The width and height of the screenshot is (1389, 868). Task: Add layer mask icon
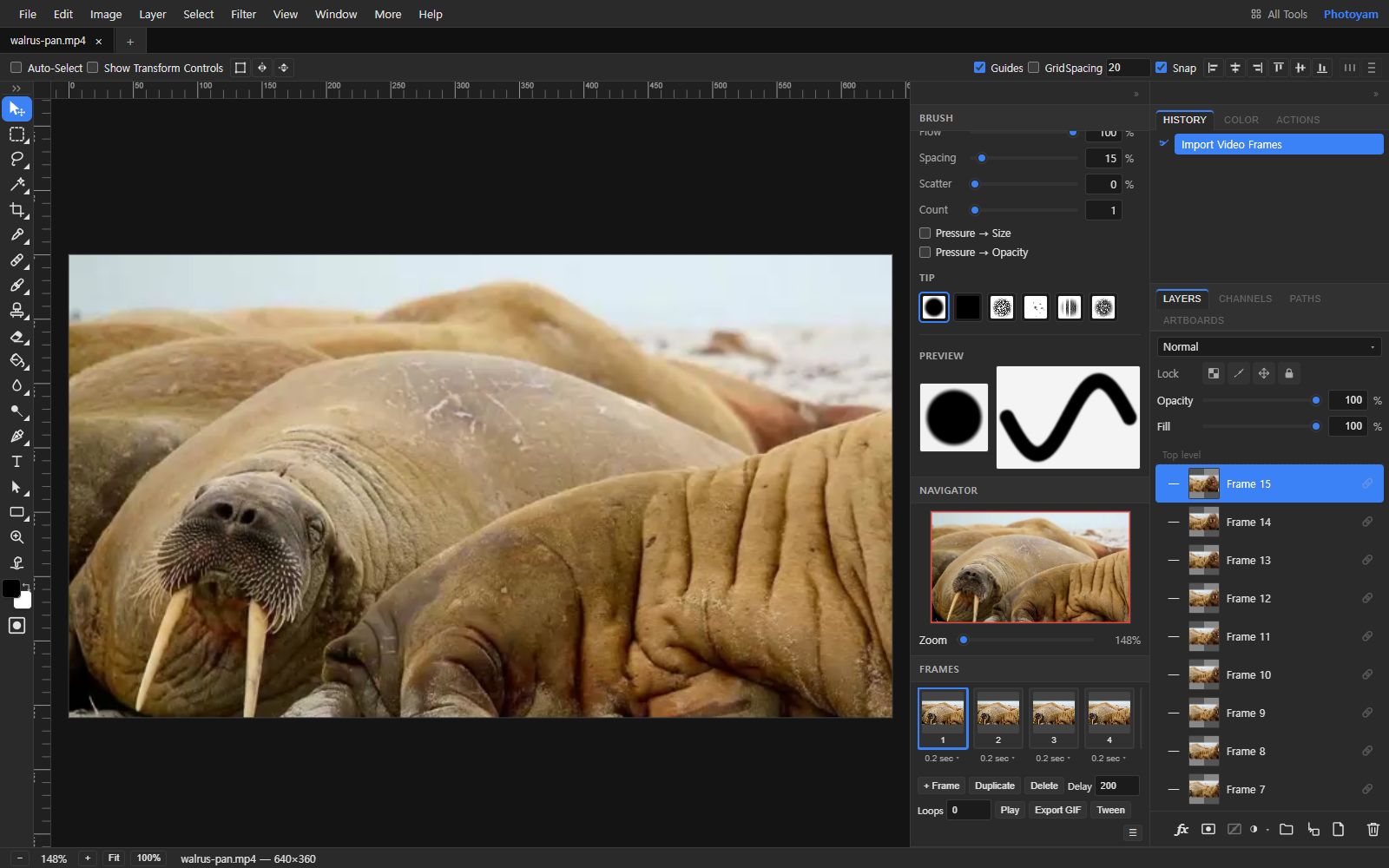tap(1208, 829)
